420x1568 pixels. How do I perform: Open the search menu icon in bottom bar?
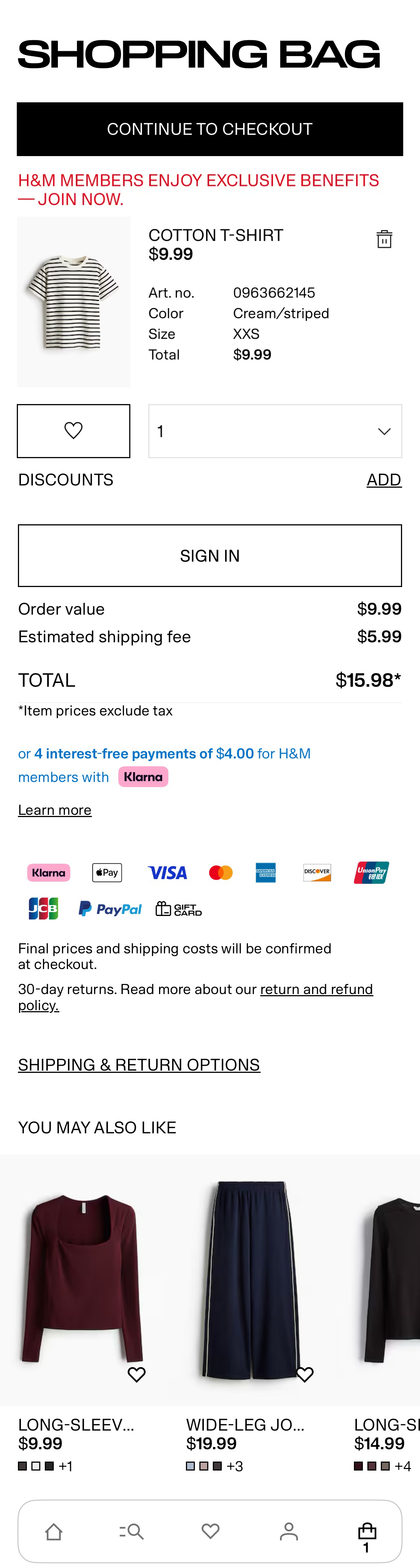(x=131, y=1531)
